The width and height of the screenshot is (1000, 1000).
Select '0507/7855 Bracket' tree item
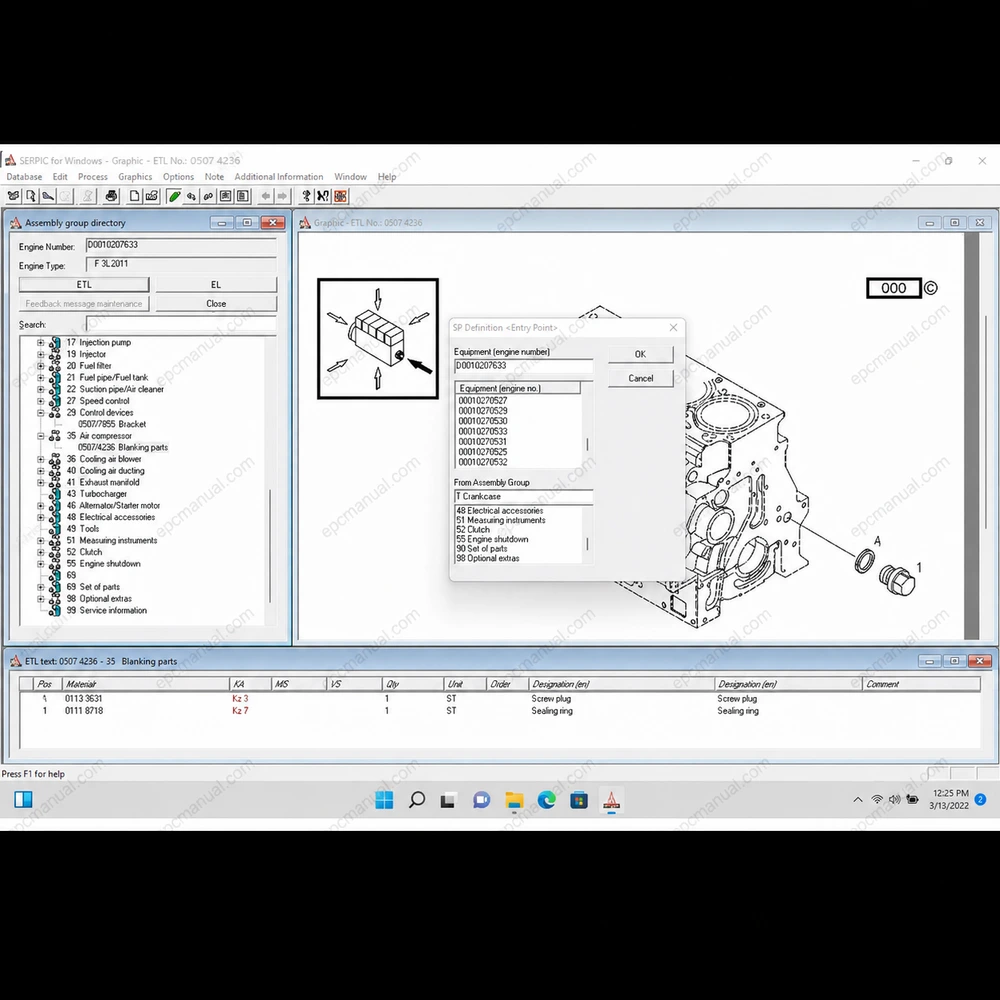coord(112,424)
